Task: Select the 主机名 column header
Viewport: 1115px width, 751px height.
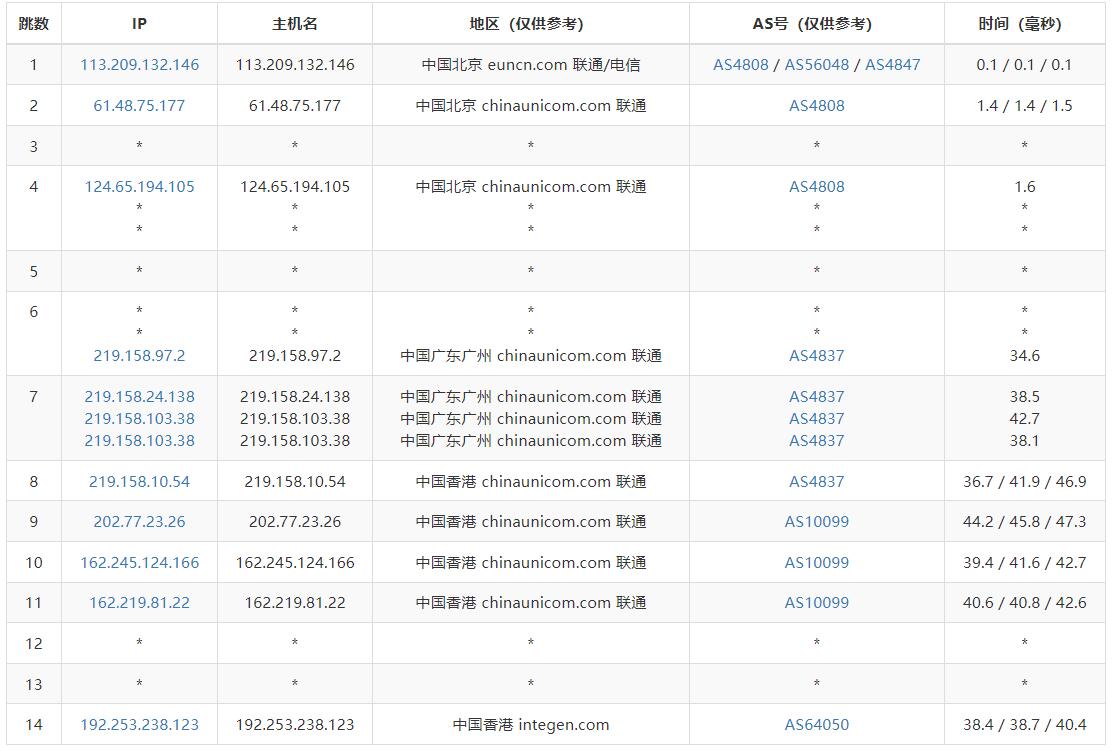Action: [x=295, y=23]
